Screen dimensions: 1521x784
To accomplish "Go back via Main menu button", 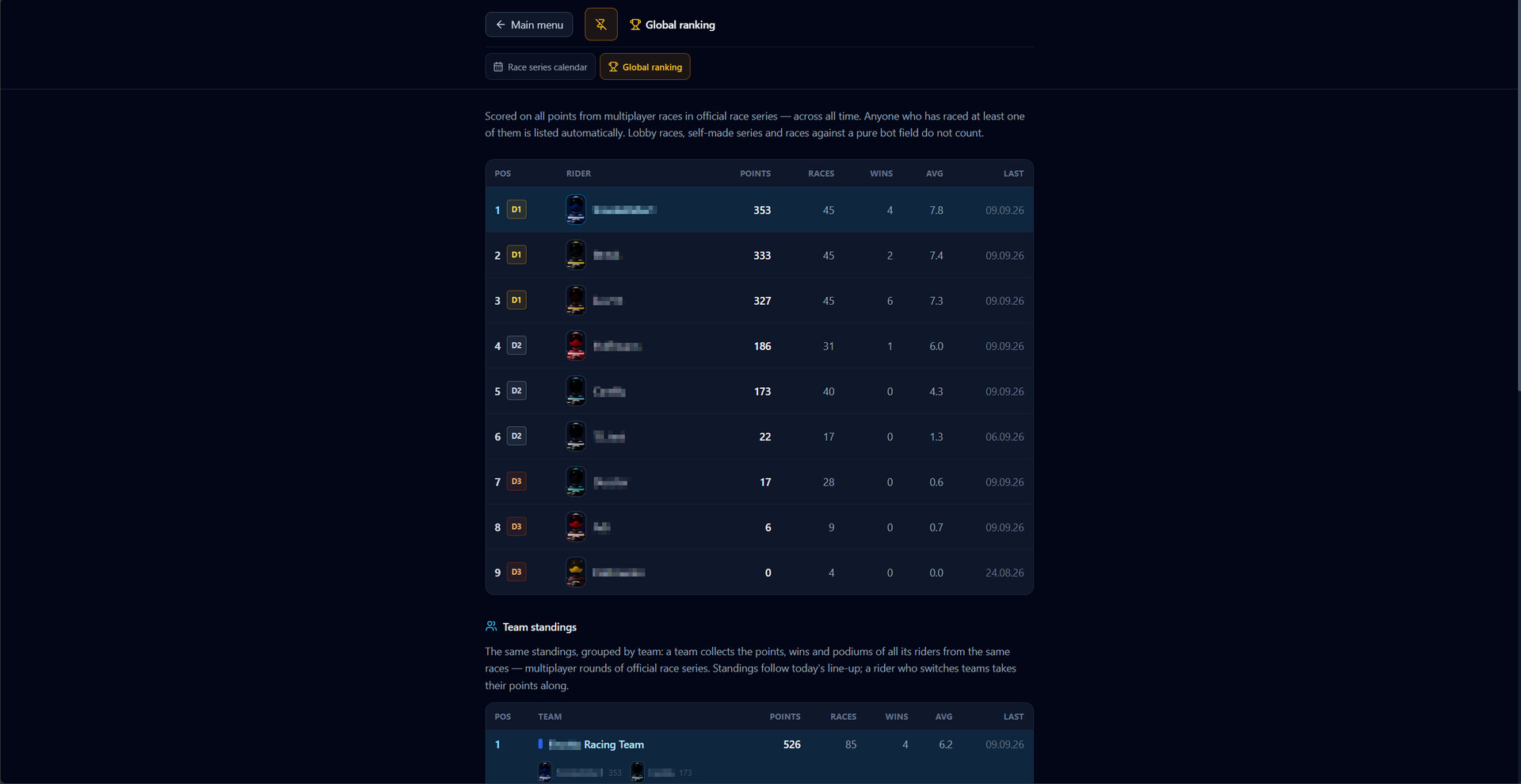I will [528, 25].
